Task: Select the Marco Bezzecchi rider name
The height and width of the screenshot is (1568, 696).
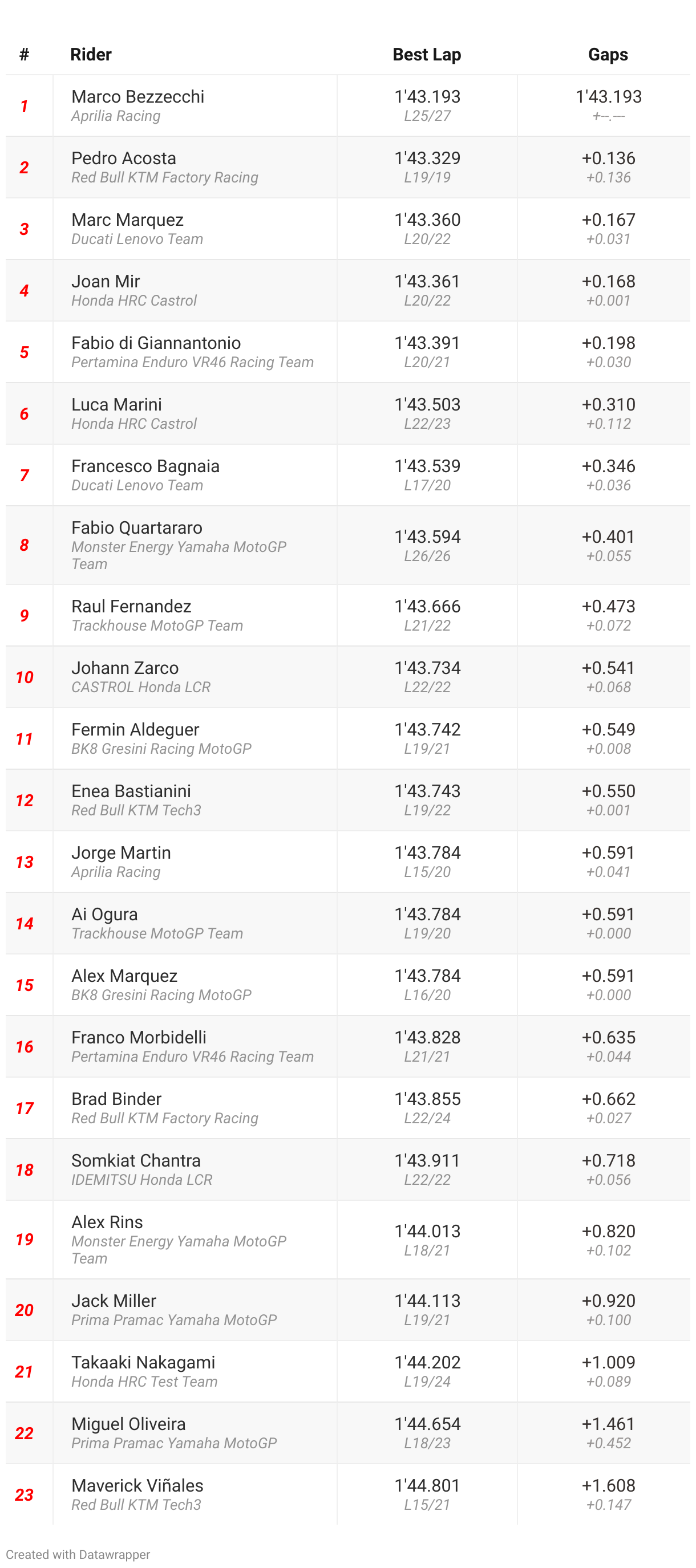Action: pos(137,97)
